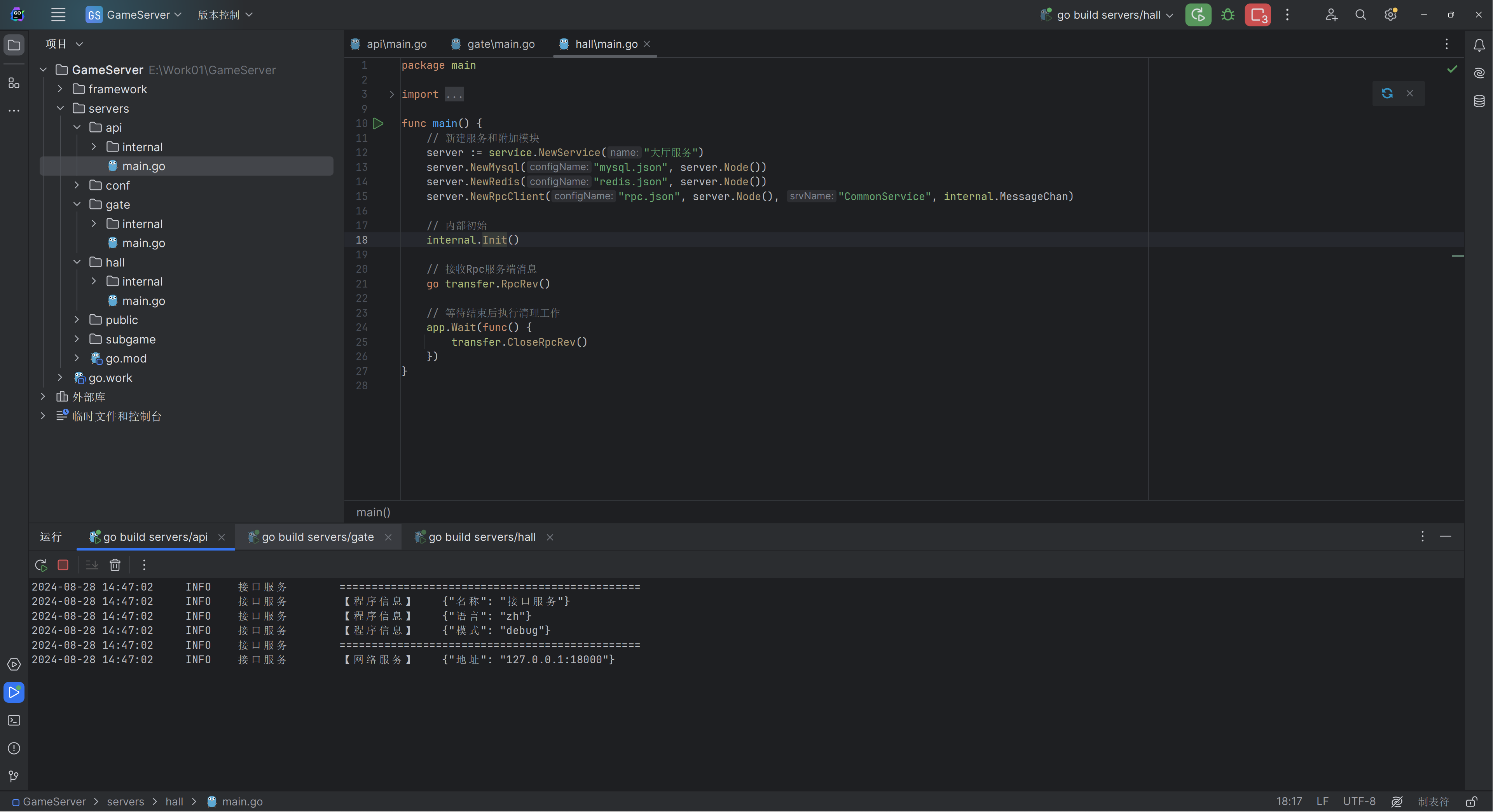
Task: Click the run gutter arrow beside main()
Action: click(378, 124)
